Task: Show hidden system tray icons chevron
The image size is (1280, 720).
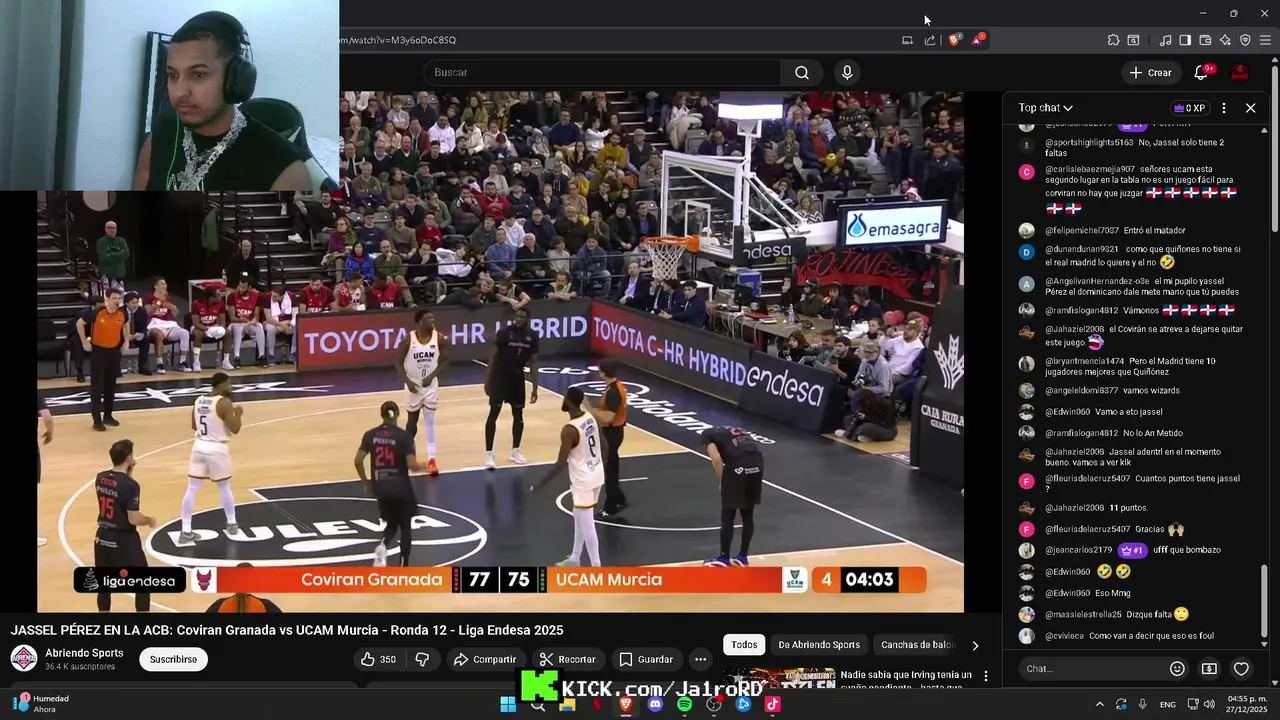Action: click(1099, 705)
